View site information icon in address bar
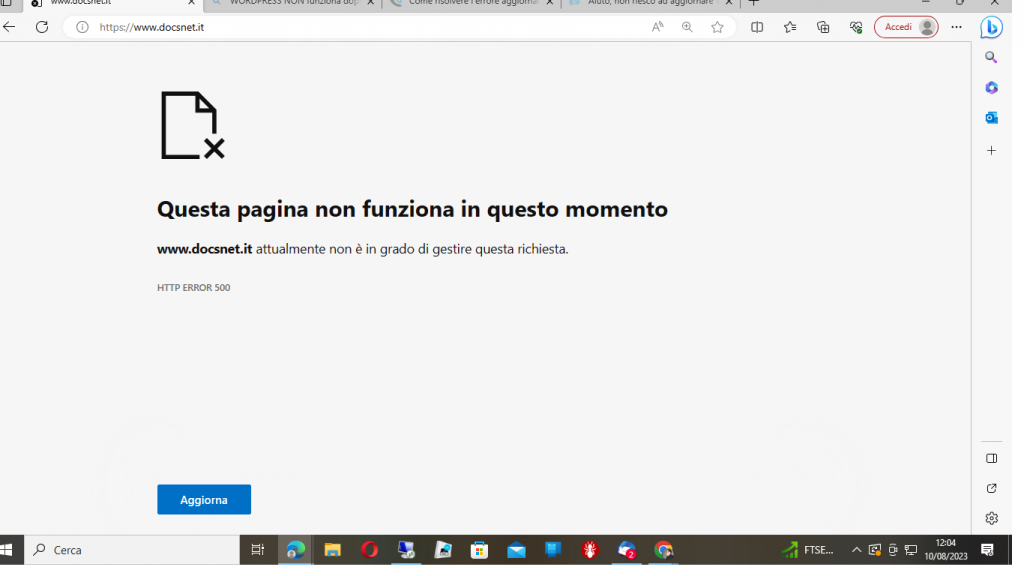 (x=82, y=27)
